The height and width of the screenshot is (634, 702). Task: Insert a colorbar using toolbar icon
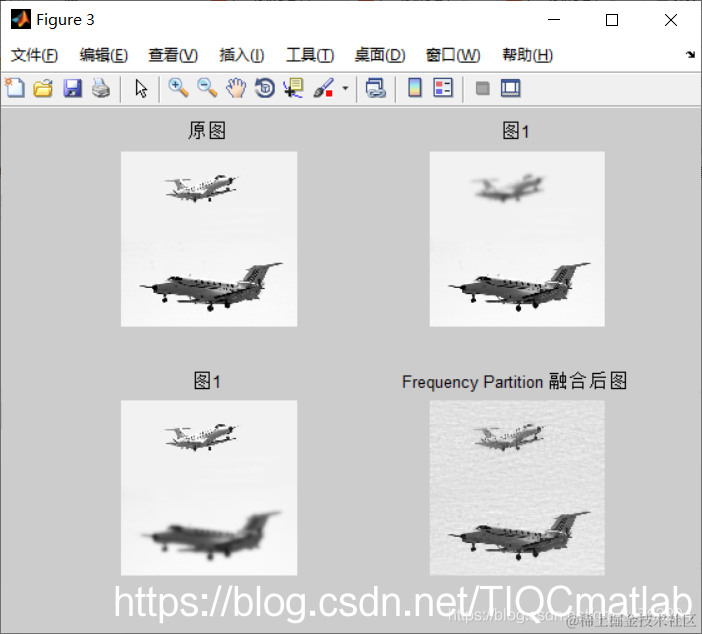click(415, 88)
